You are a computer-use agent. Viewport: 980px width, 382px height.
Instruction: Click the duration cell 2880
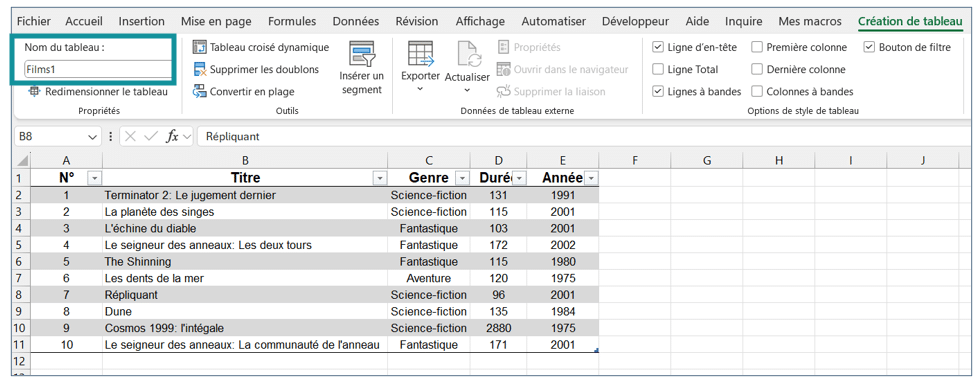[x=499, y=328]
